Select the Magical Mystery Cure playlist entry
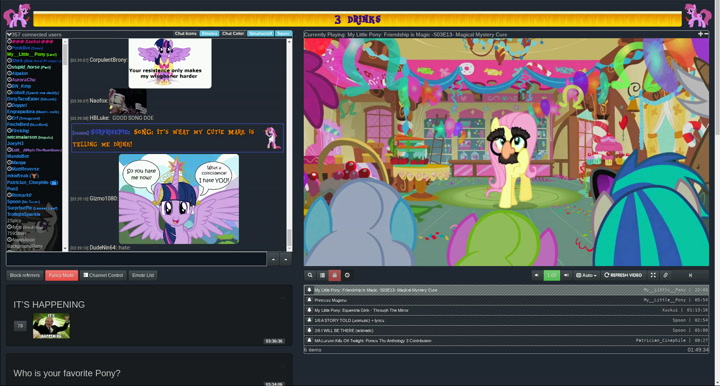720x386 pixels. tap(506, 290)
